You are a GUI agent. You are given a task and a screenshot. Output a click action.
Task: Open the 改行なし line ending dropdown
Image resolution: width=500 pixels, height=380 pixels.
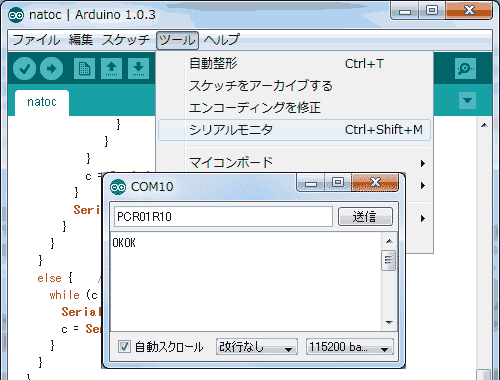point(257,347)
